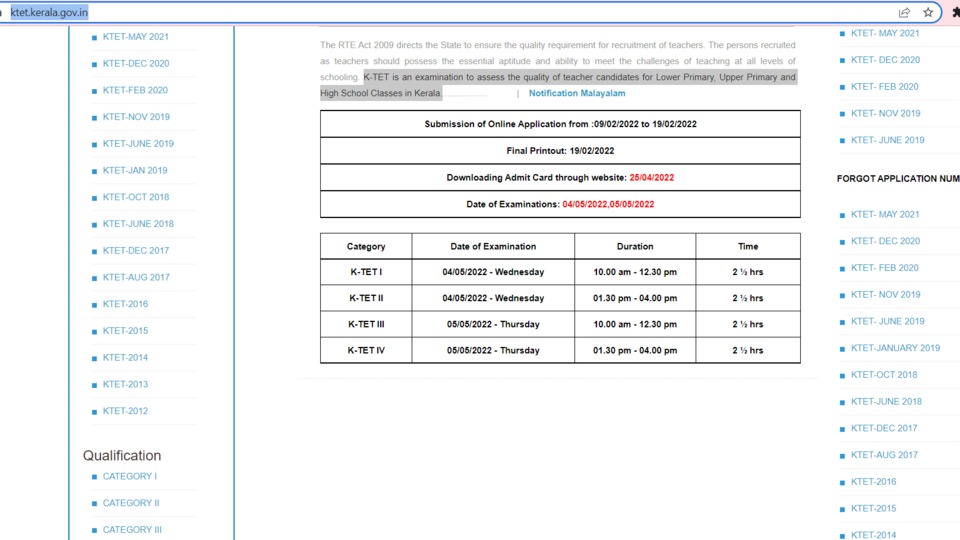Open KTET-2012 in left sidebar
This screenshot has height=540, width=960.
[126, 411]
